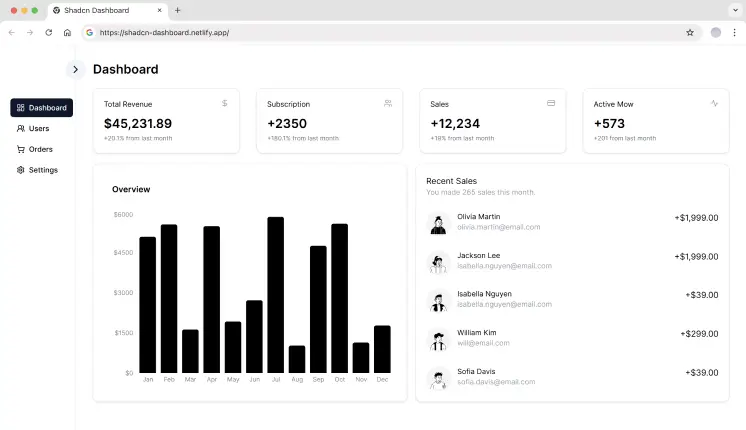Select the Shadcn Dashboard browser tab
Screen dimensions: 746x430
pos(107,10)
